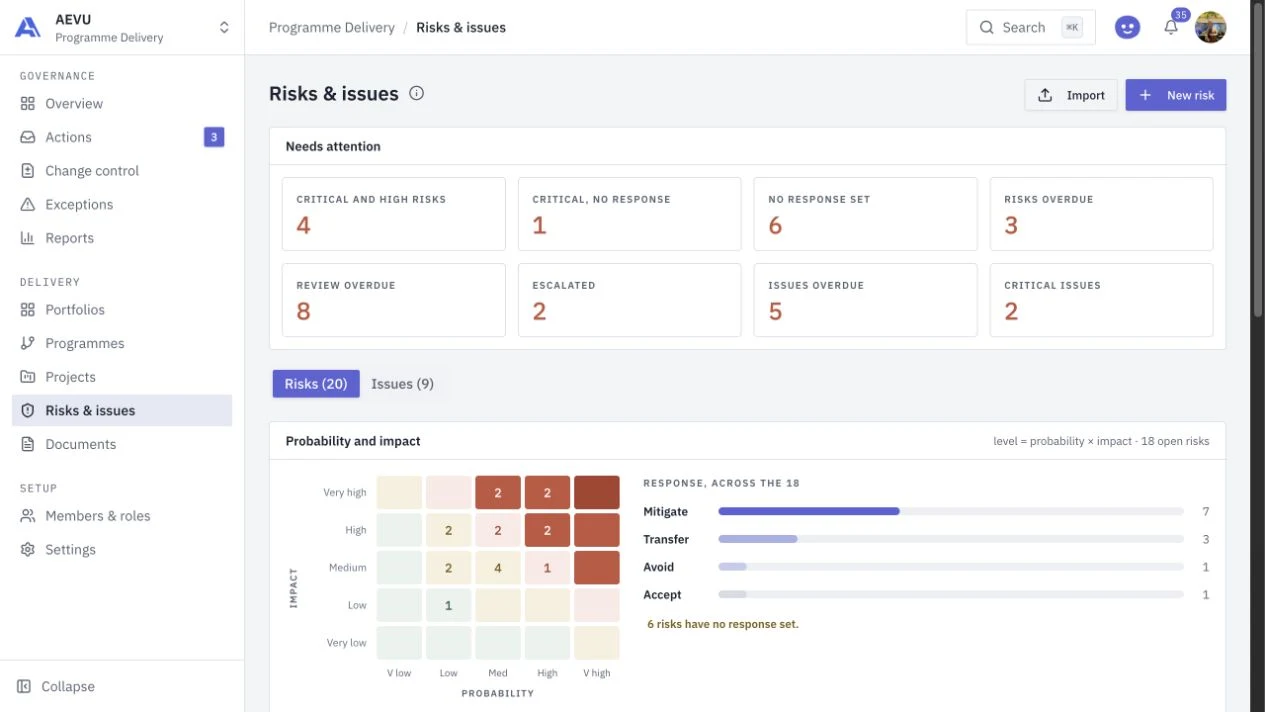Click matrix cell Low impact, Low probability showing 1
Viewport: 1265px width, 712px height.
coord(448,605)
